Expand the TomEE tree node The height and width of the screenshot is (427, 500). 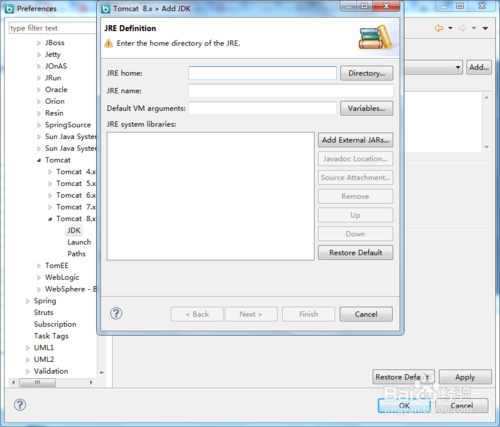click(x=39, y=266)
